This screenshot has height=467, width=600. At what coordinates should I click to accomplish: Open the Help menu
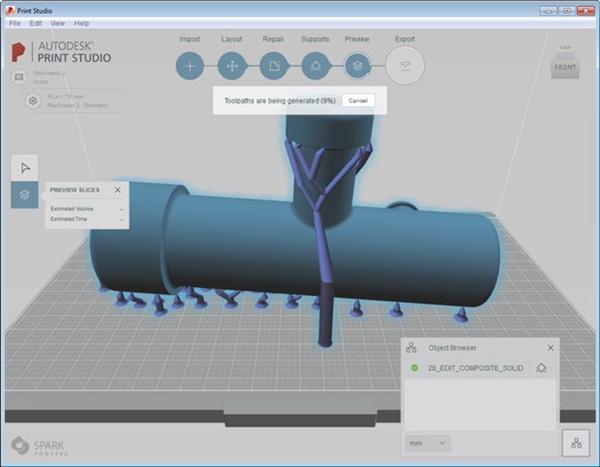point(81,22)
